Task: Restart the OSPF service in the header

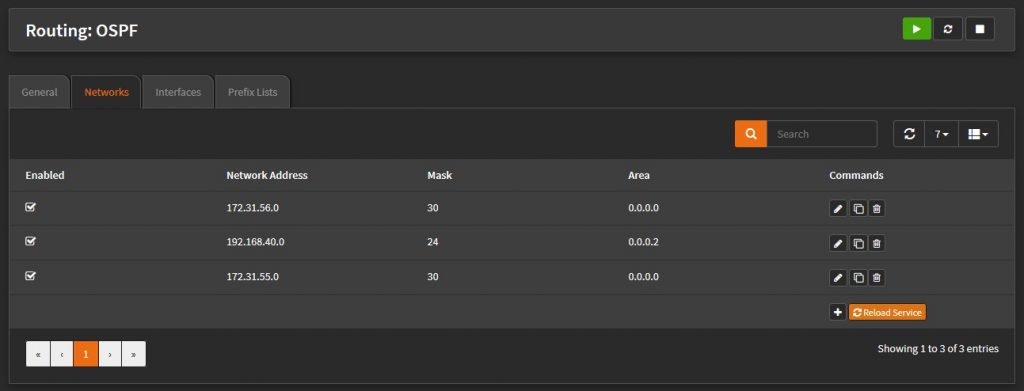Action: (948, 29)
